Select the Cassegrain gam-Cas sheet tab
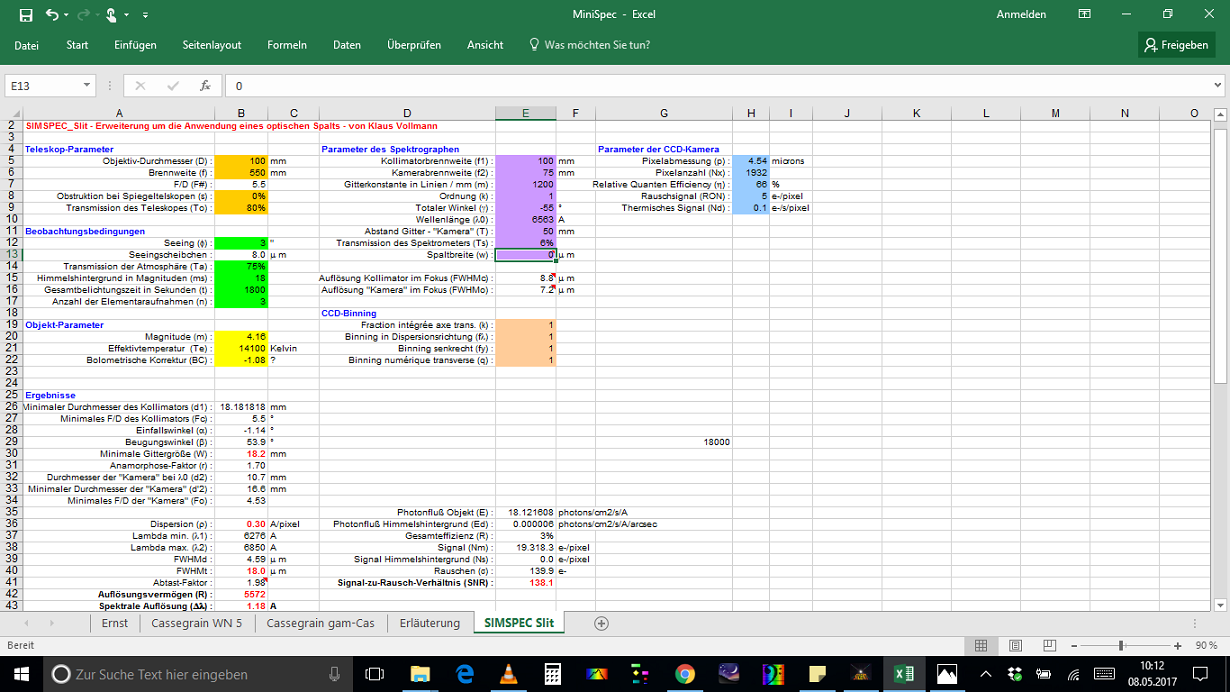Screen dimensions: 1230x692 click(320, 622)
